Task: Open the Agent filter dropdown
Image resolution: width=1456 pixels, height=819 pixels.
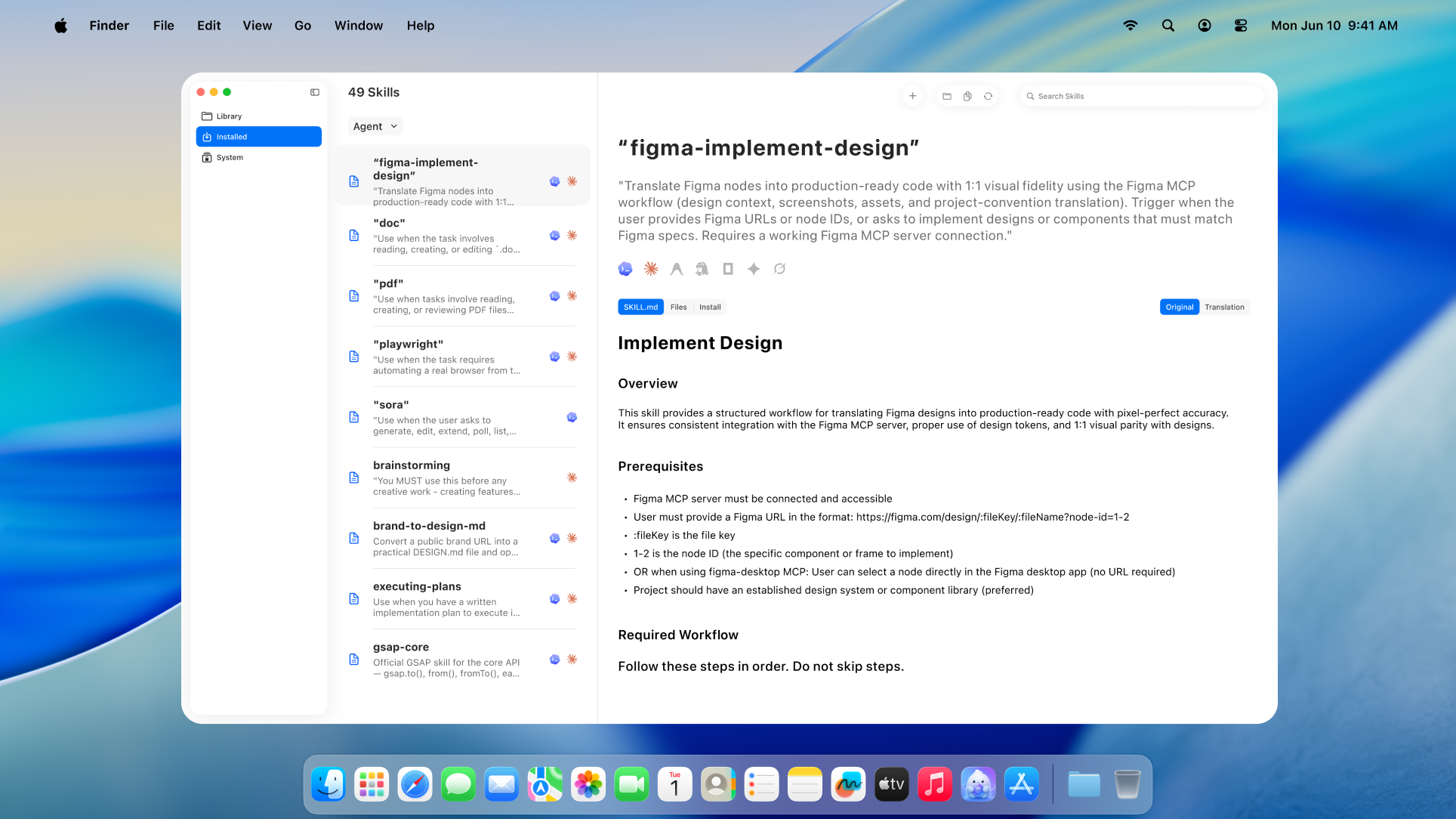Action: point(375,126)
